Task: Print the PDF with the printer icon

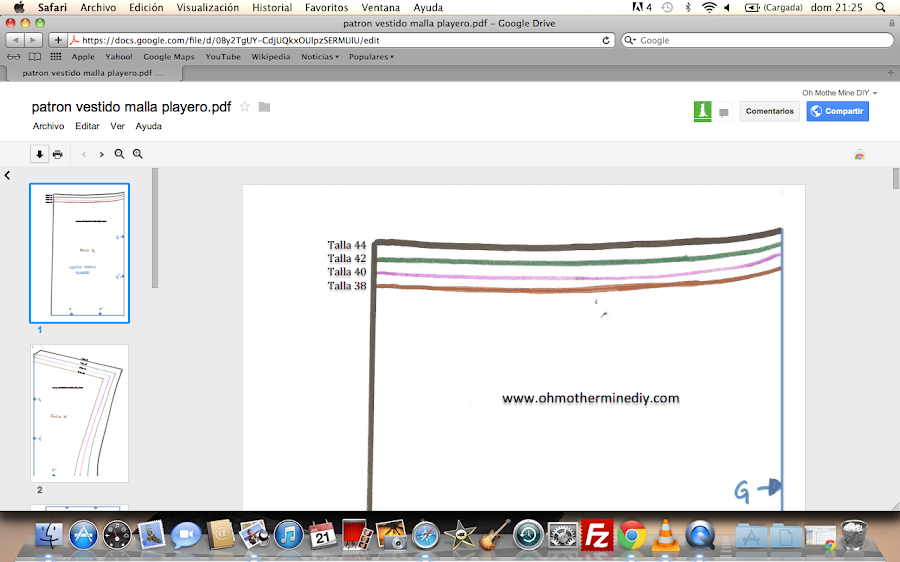Action: 57,154
